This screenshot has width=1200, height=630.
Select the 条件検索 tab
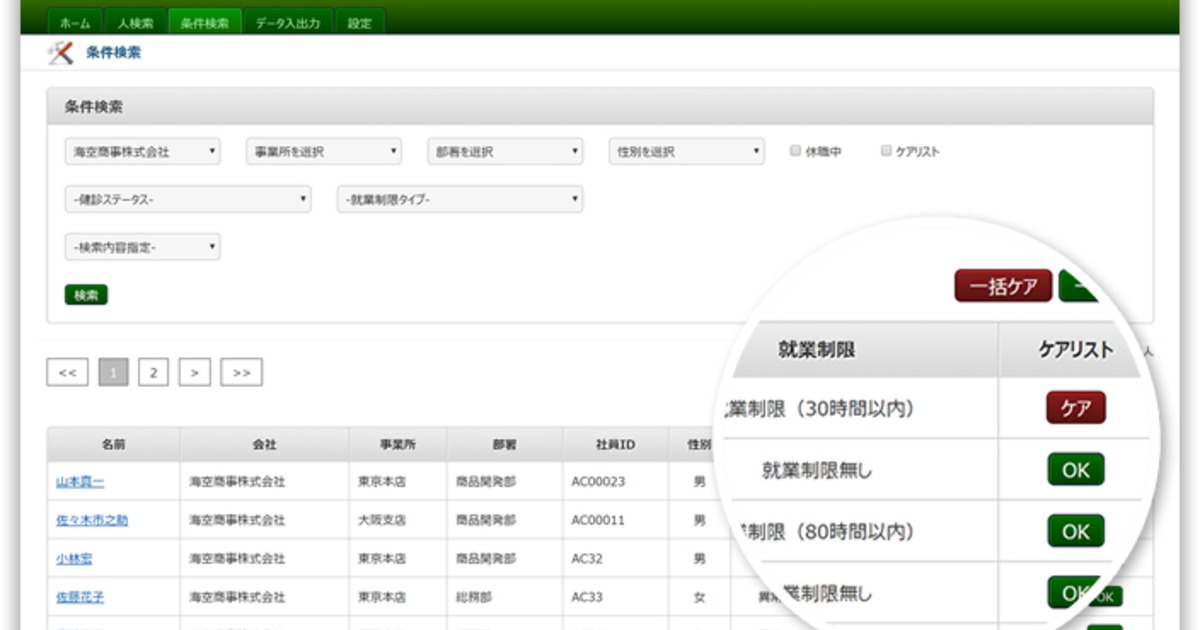pos(205,22)
